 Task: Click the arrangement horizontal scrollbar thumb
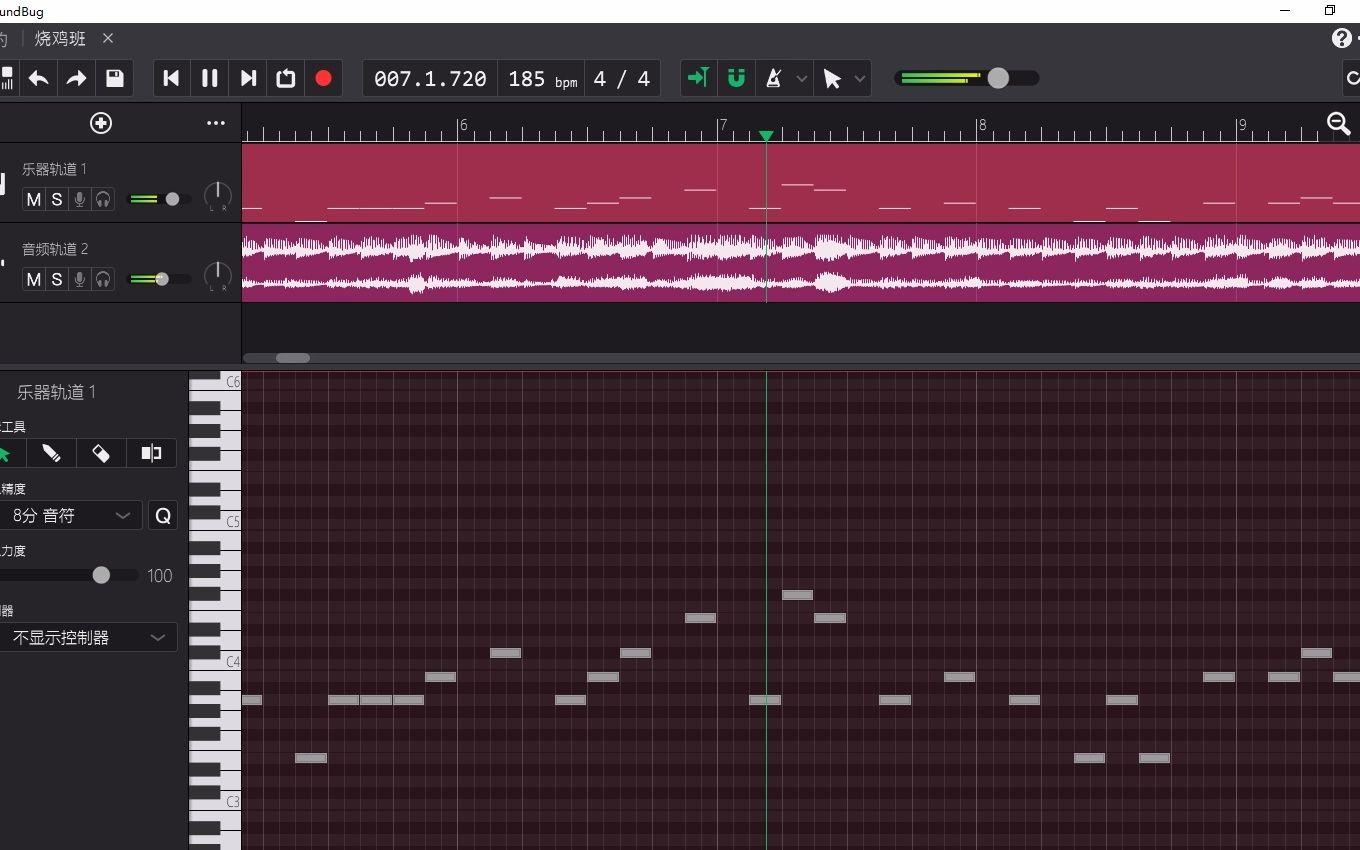pyautogui.click(x=293, y=358)
